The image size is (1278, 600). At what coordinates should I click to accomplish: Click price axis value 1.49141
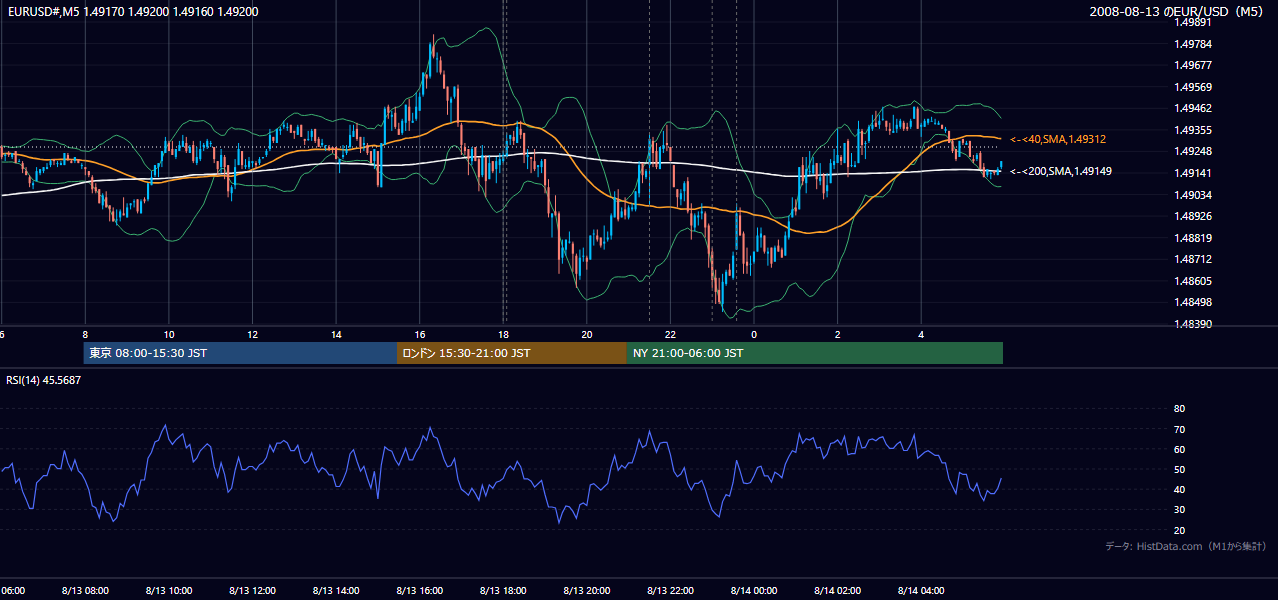(1194, 173)
